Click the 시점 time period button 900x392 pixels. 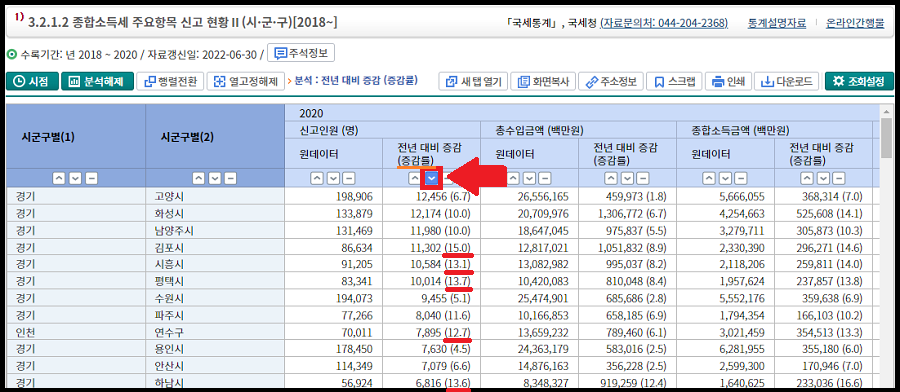[33, 81]
